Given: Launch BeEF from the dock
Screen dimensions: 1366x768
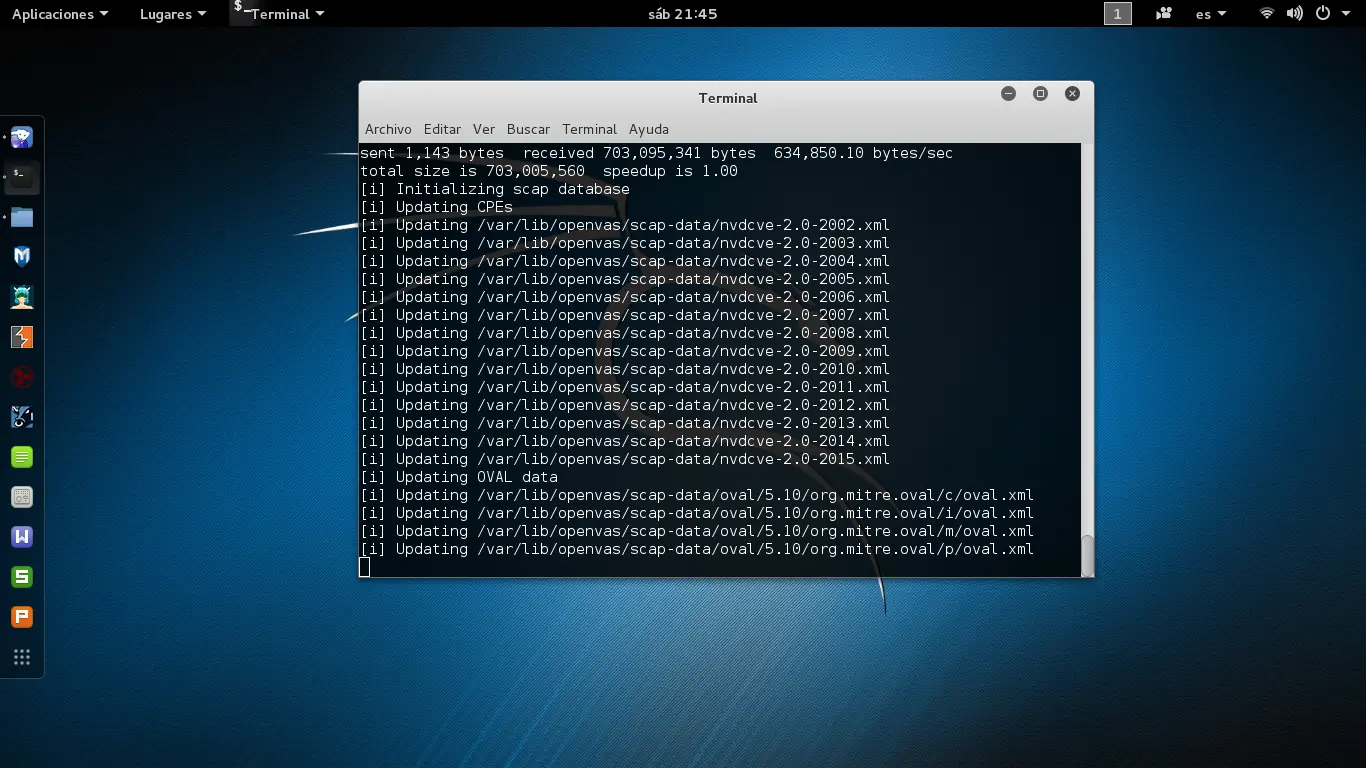Looking at the screenshot, I should (x=22, y=417).
